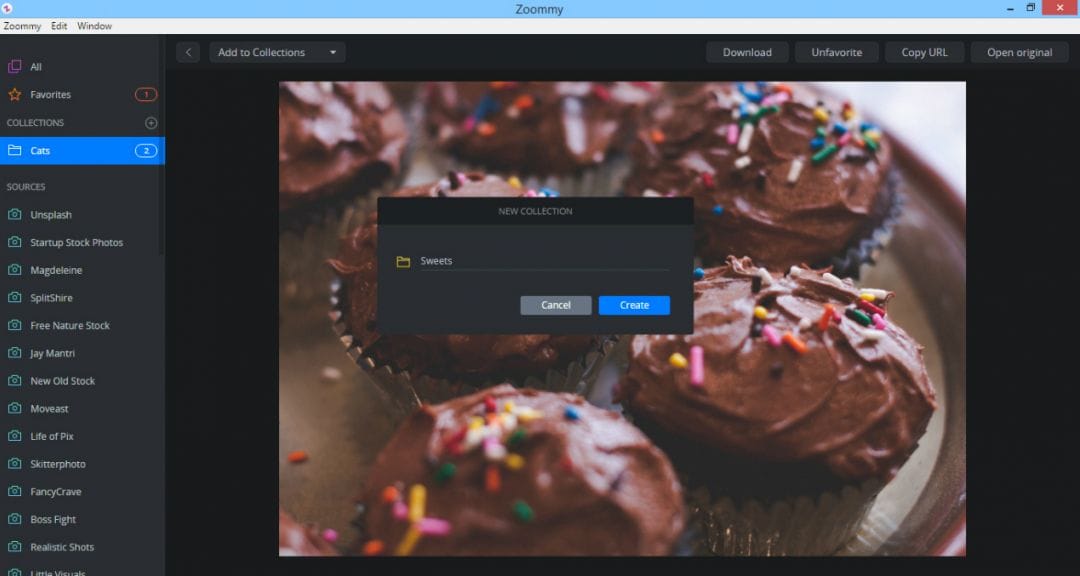
Task: Open the Add to Collections dropdown
Action: (277, 52)
